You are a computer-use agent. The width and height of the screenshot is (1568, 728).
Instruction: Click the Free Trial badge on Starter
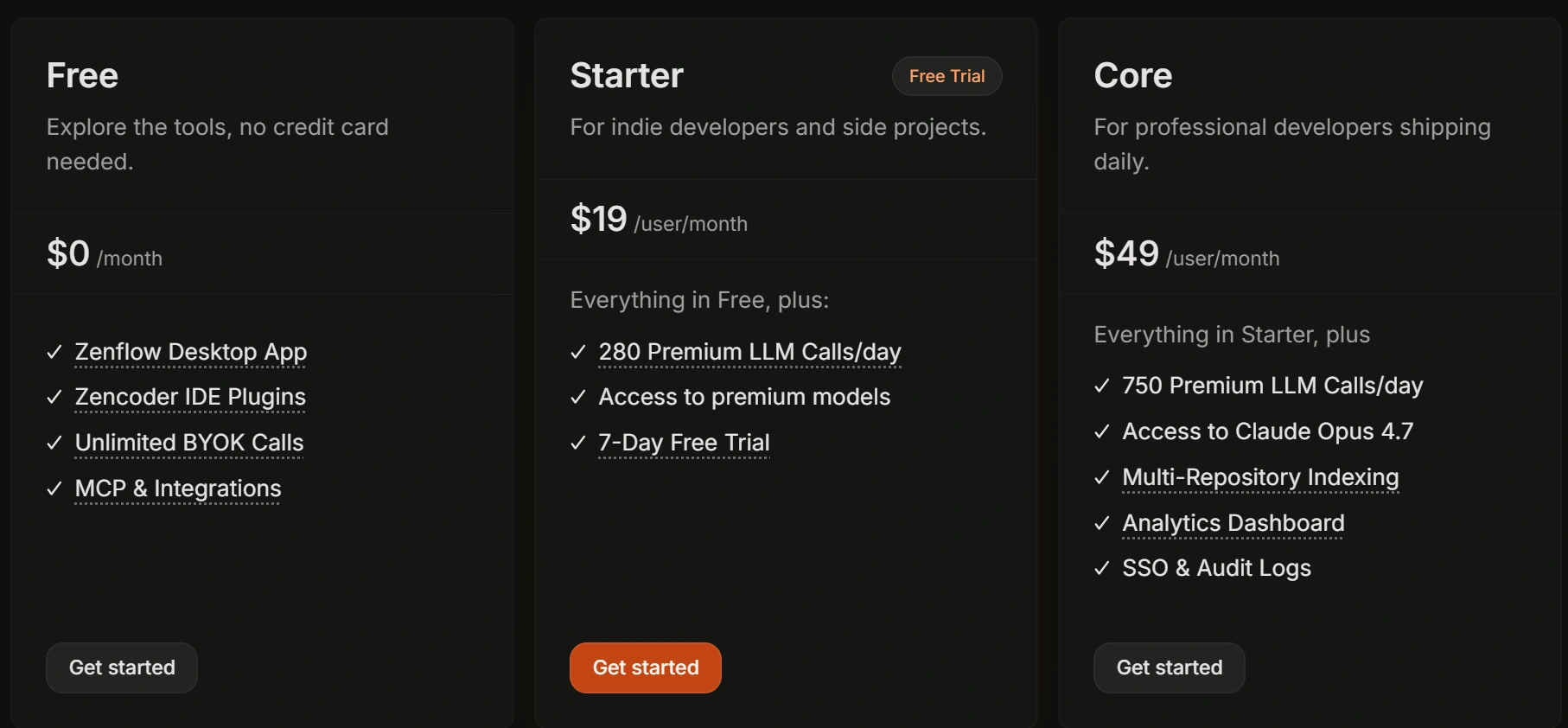[947, 76]
